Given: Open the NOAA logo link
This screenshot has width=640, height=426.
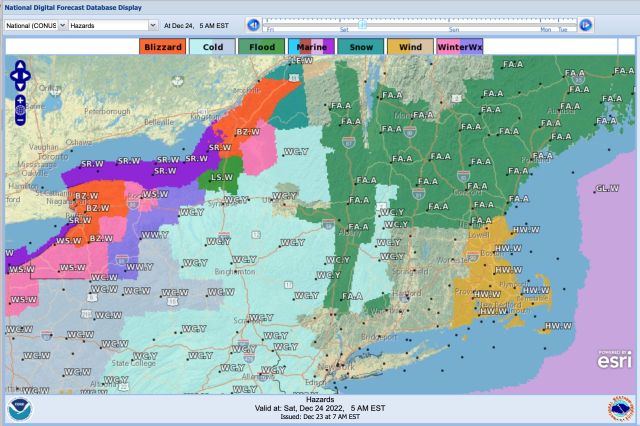Looking at the screenshot, I should [20, 408].
